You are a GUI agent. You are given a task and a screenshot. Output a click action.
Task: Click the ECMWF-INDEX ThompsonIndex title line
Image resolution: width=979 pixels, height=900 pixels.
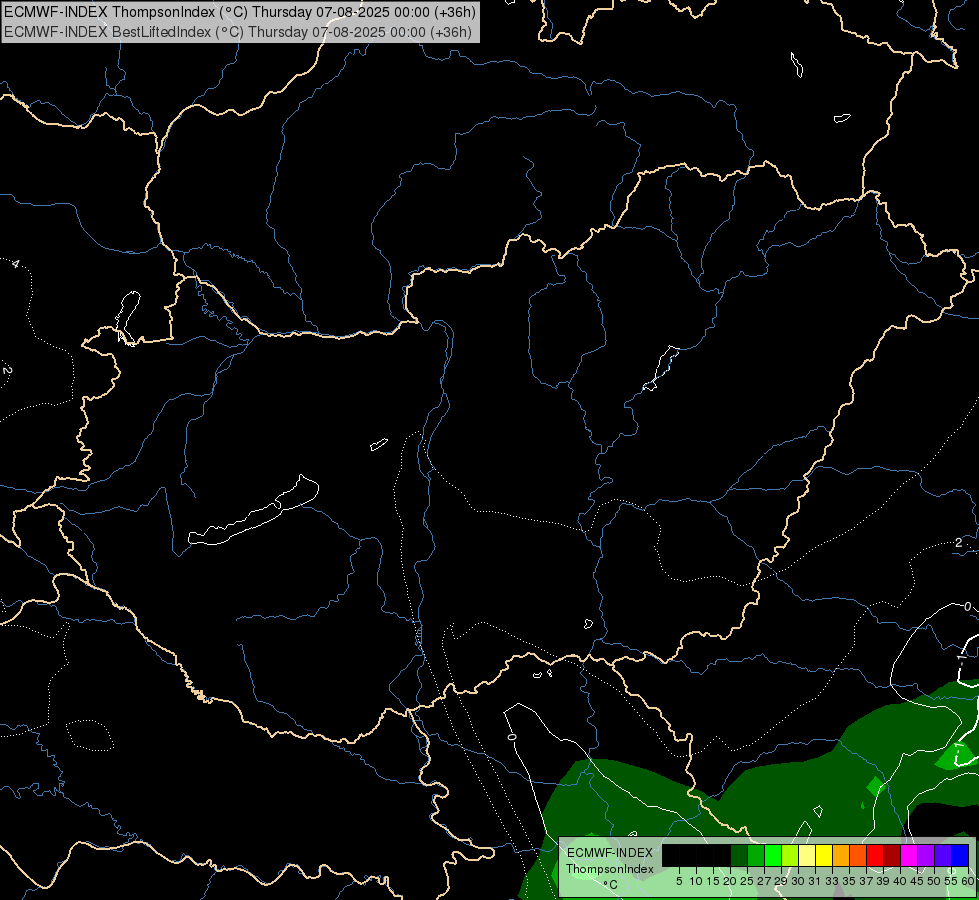coord(240,11)
